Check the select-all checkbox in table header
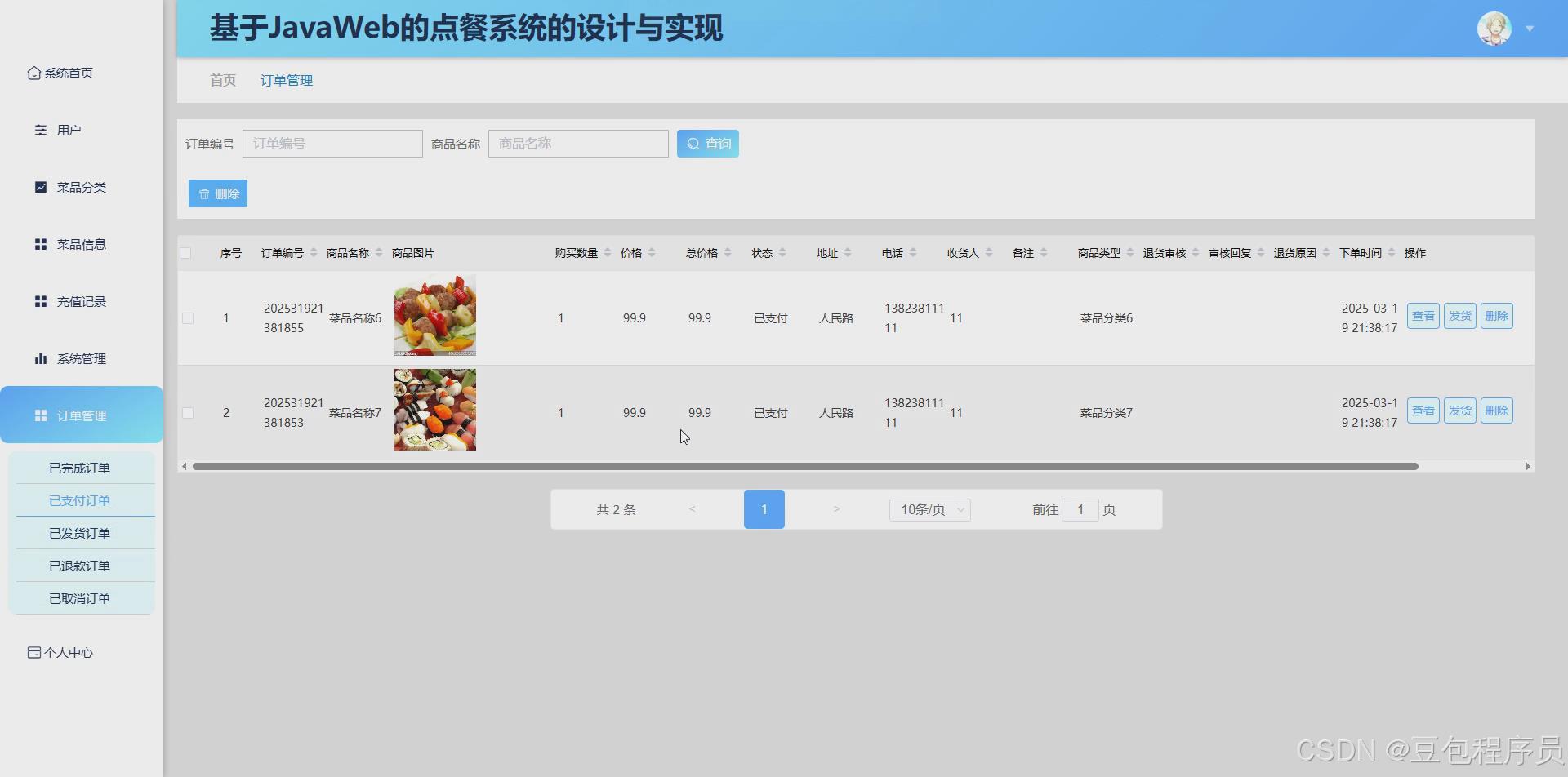 [186, 252]
